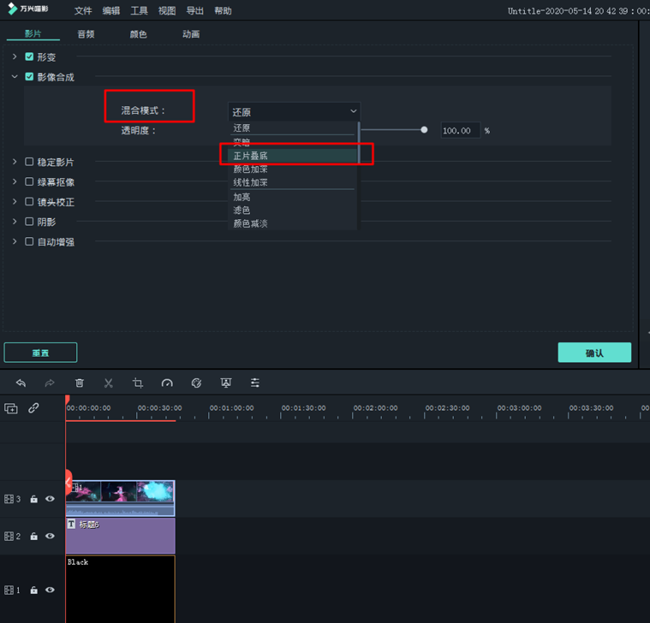The image size is (650, 623).
Task: Choose 还原 option in dropdown list
Action: [293, 128]
